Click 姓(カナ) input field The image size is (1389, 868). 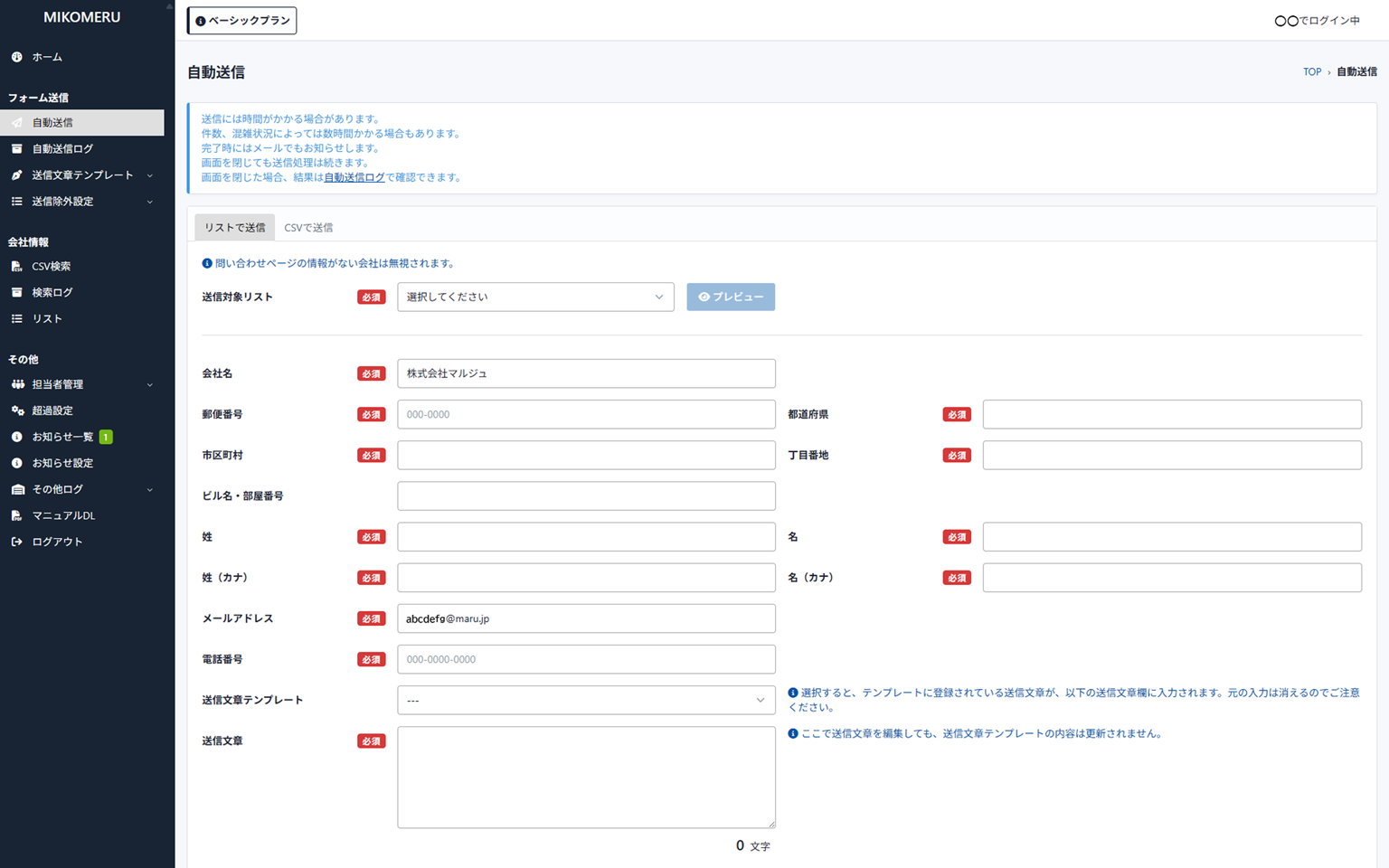pyautogui.click(x=586, y=578)
